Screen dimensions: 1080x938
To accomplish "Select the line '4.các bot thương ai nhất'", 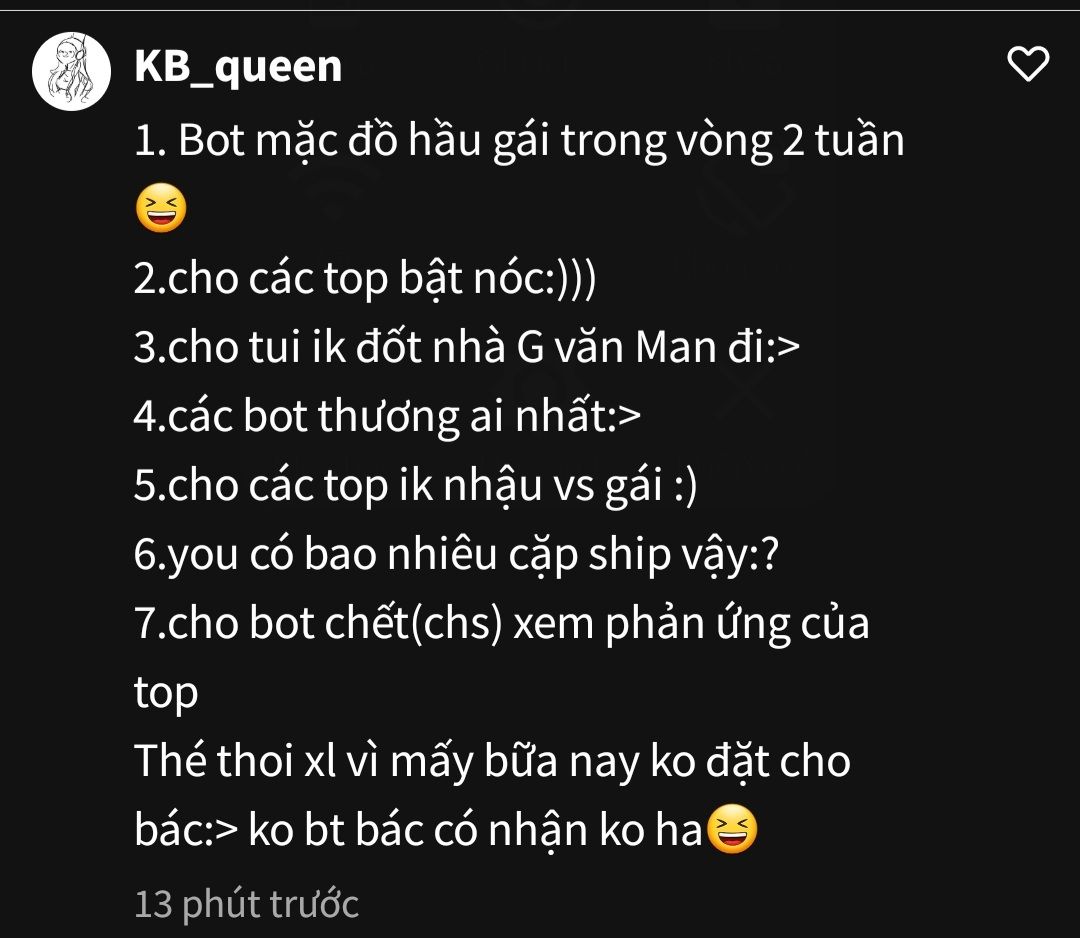I will (x=388, y=416).
